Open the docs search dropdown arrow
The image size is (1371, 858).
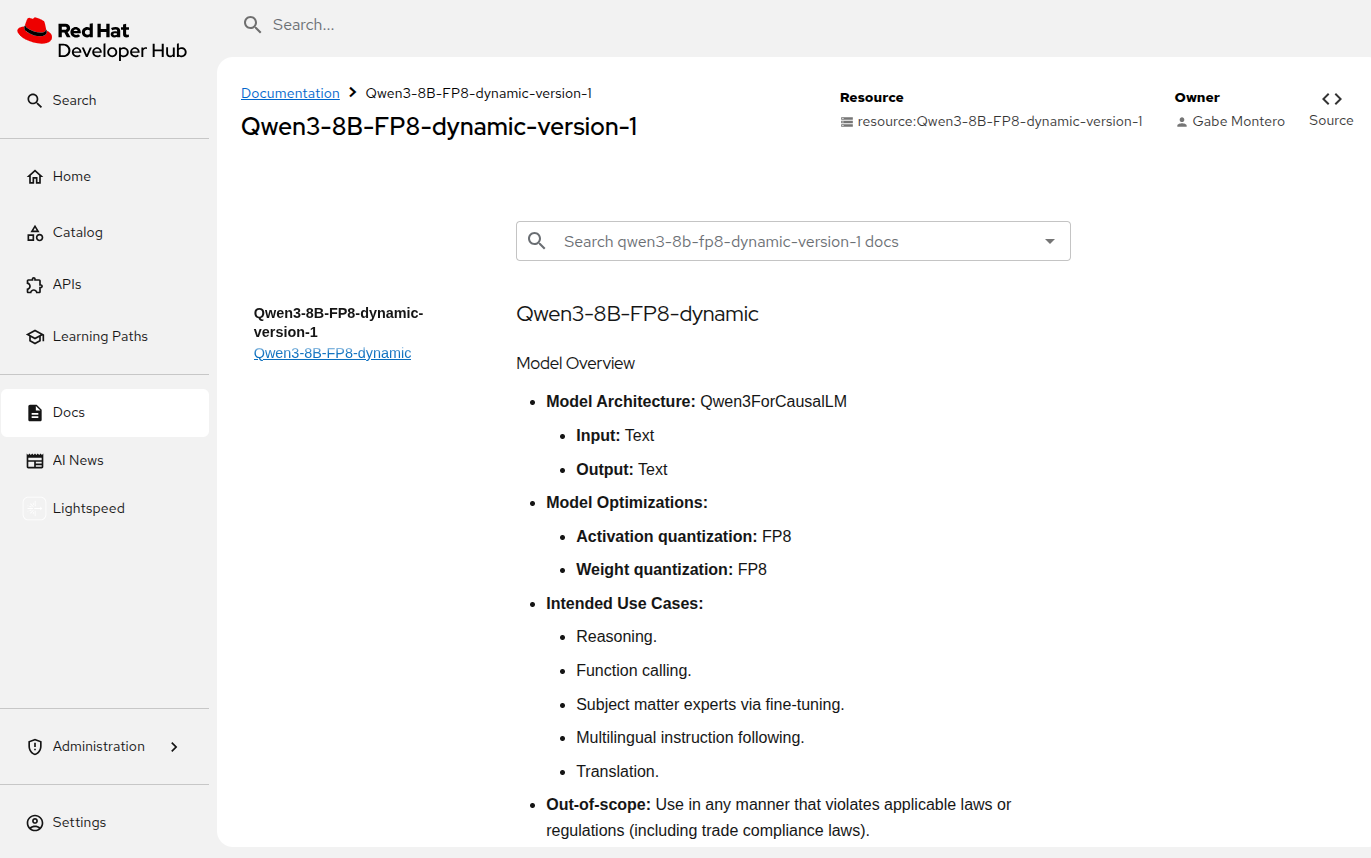point(1049,241)
